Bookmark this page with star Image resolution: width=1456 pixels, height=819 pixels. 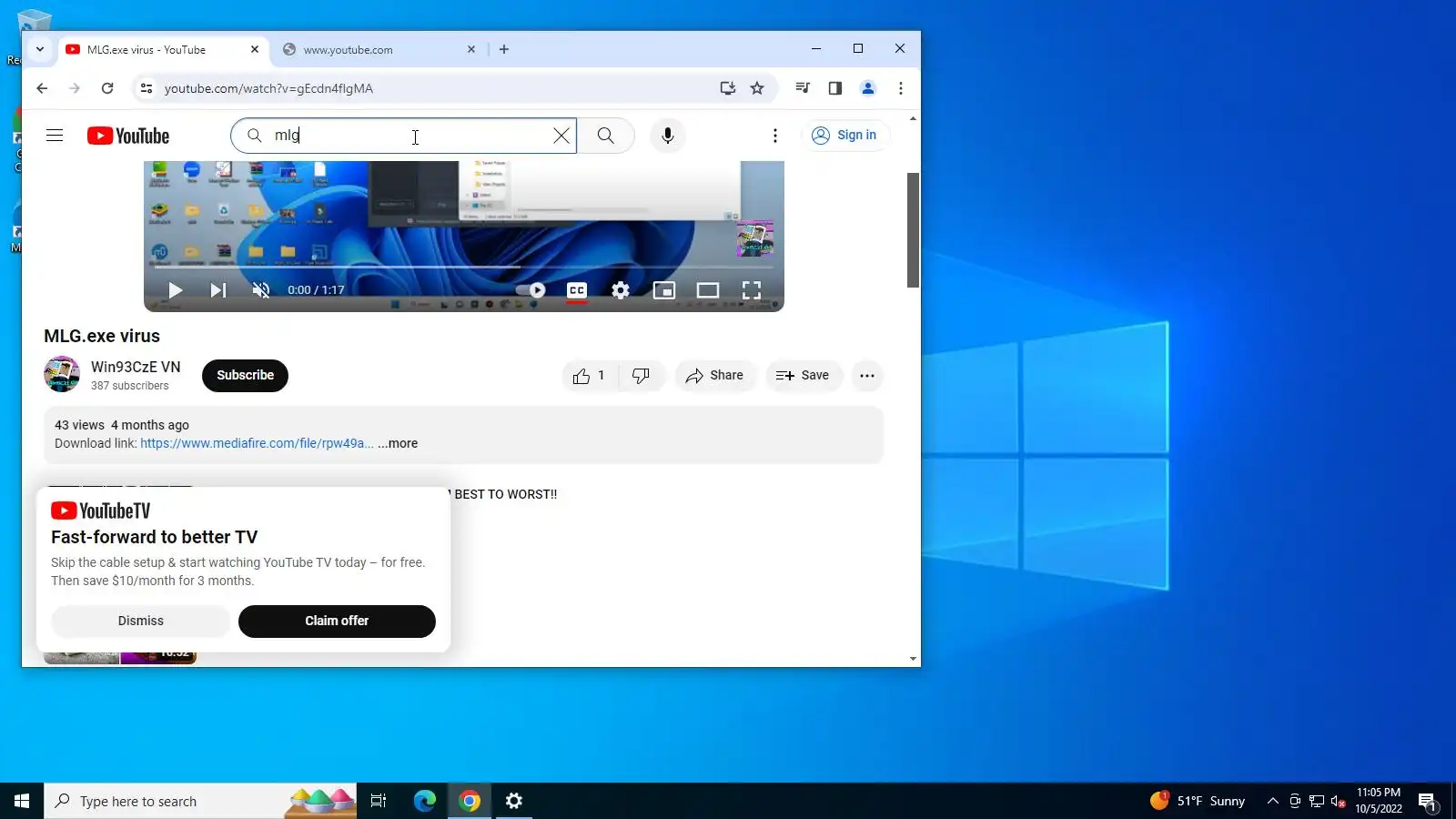757,88
